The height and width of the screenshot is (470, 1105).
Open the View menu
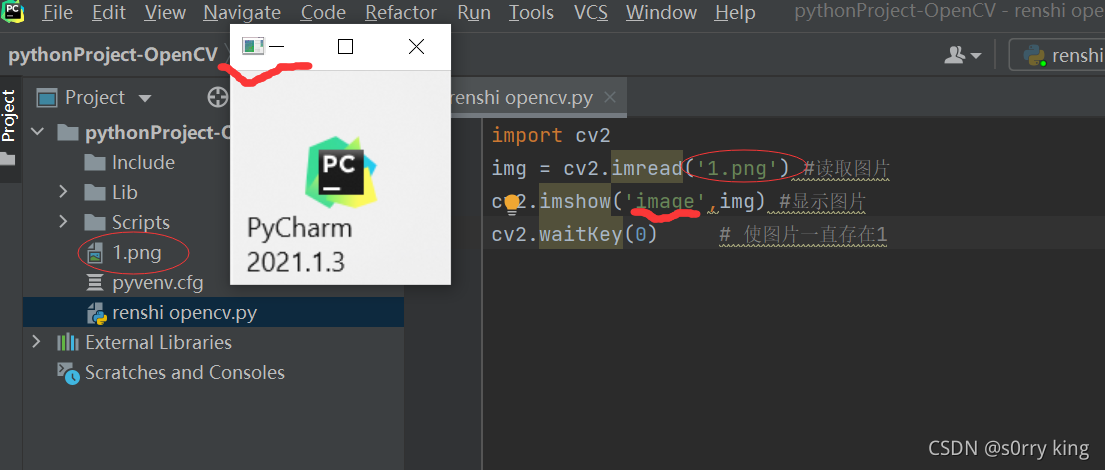(x=165, y=13)
